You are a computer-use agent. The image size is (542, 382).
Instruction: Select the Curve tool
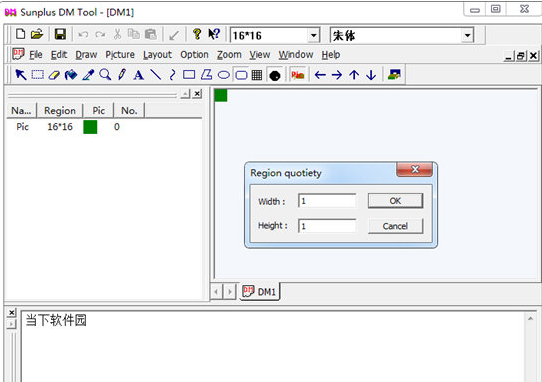point(172,74)
